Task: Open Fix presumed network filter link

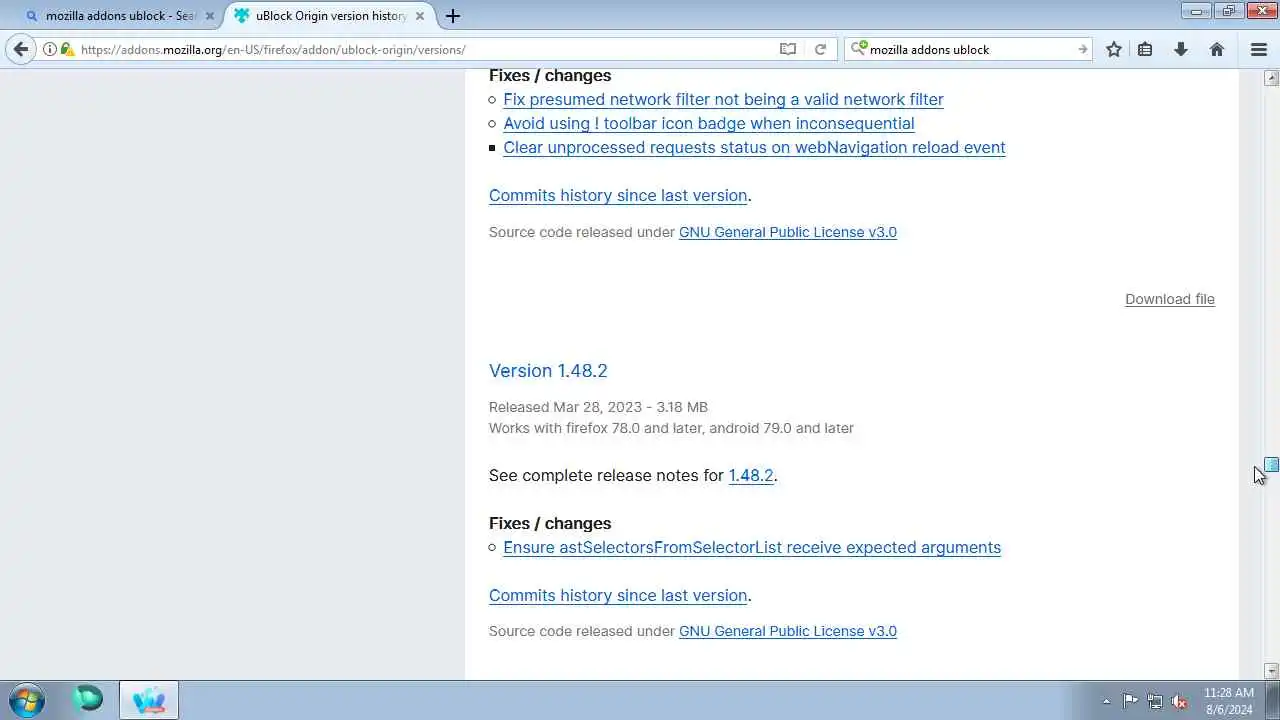Action: tap(723, 99)
